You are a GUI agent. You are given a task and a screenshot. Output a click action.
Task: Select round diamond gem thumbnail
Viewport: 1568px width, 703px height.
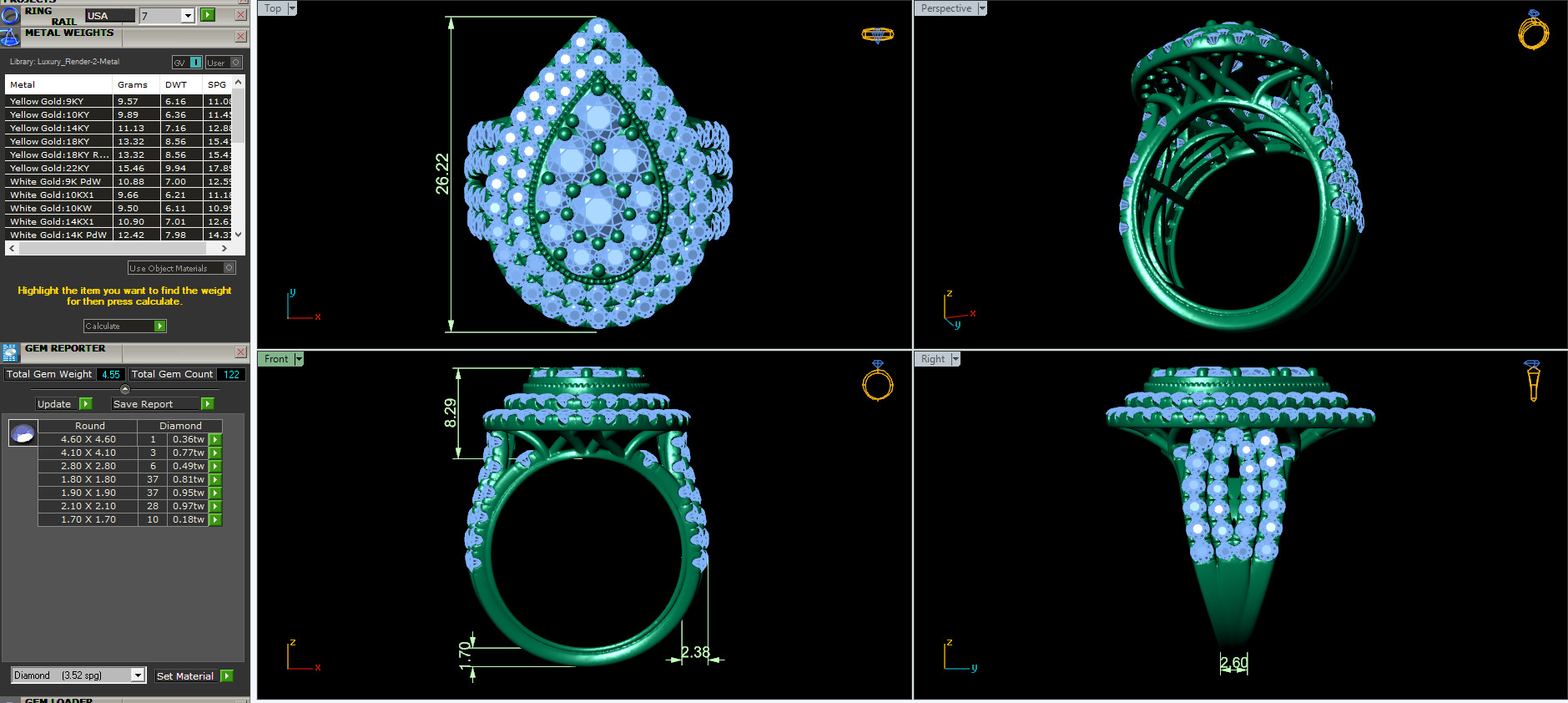pyautogui.click(x=23, y=432)
